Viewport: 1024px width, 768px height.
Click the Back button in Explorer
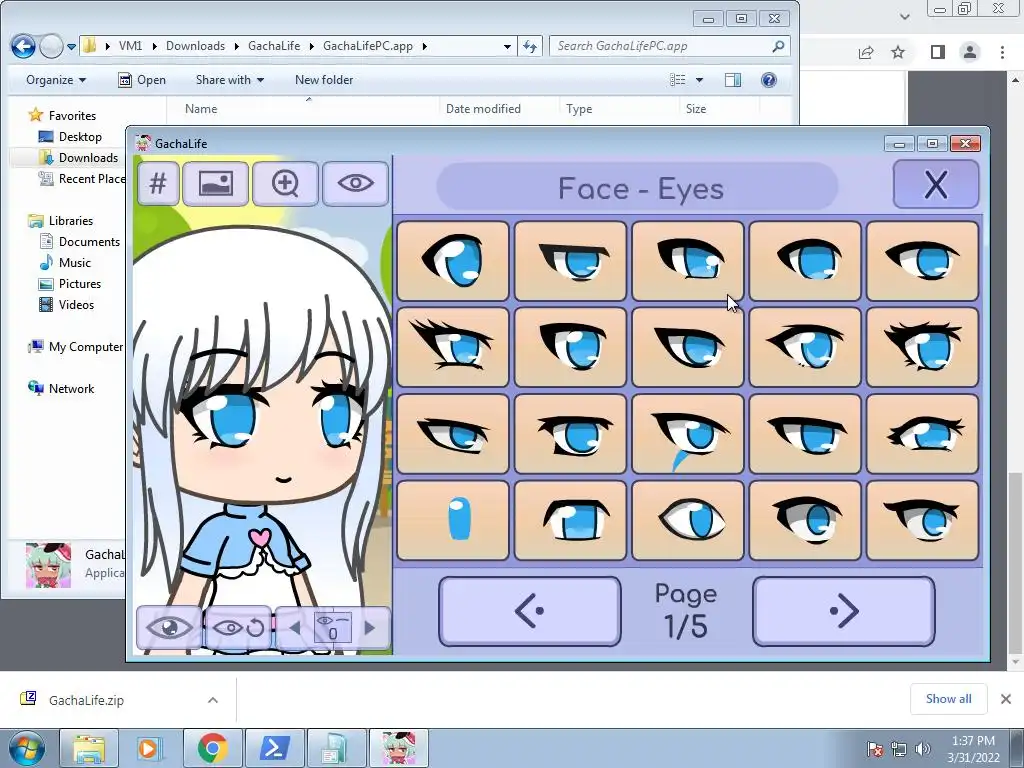[x=24, y=46]
